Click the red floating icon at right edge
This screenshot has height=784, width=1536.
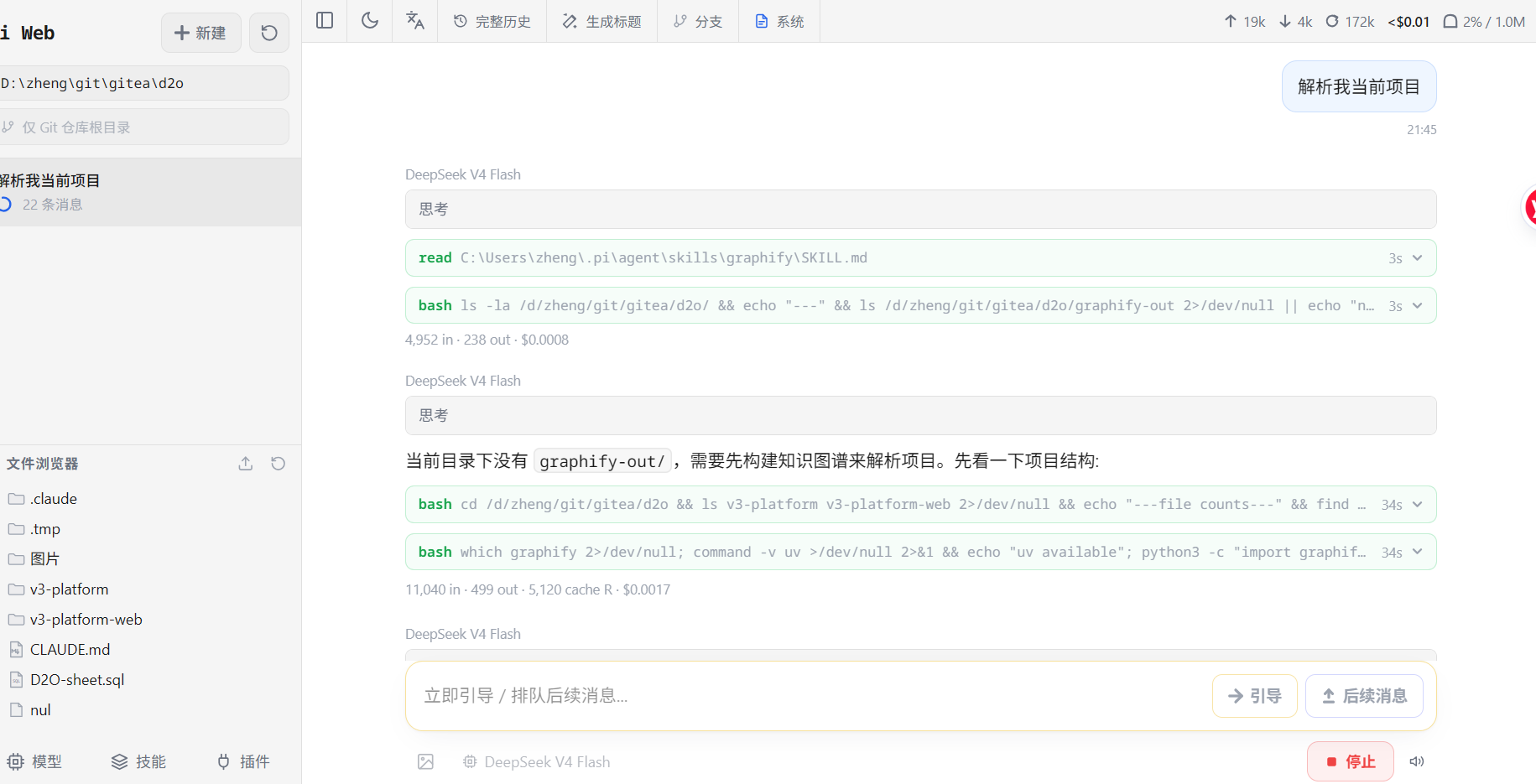tap(1529, 207)
